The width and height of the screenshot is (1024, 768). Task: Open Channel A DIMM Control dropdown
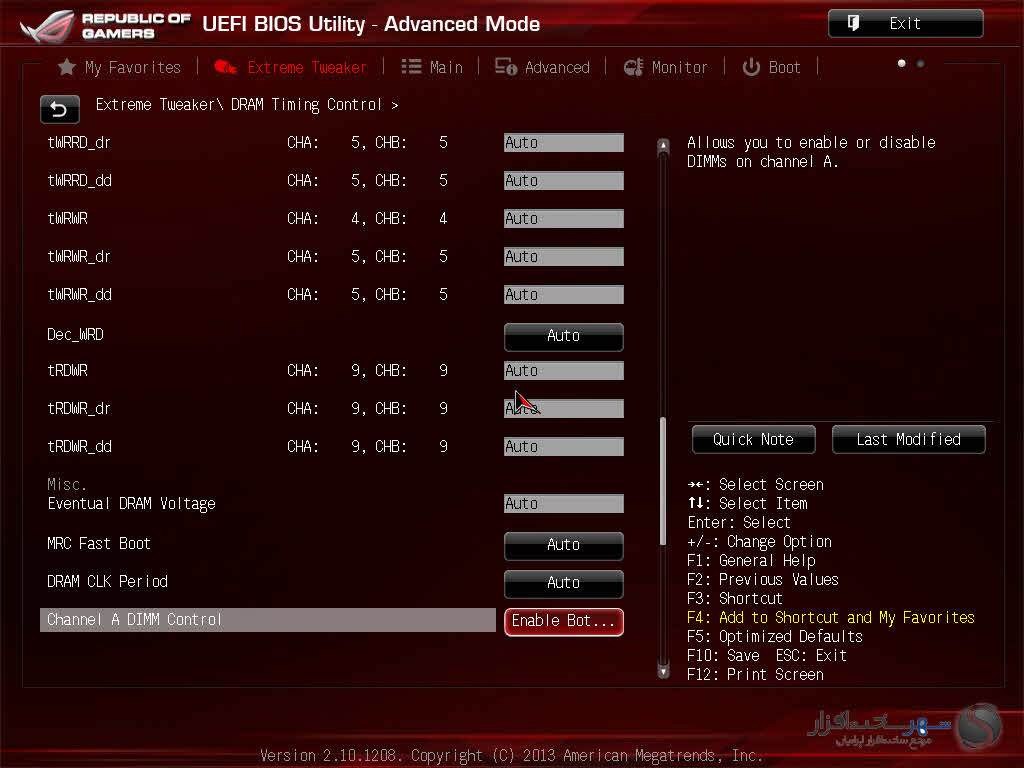[x=563, y=621]
